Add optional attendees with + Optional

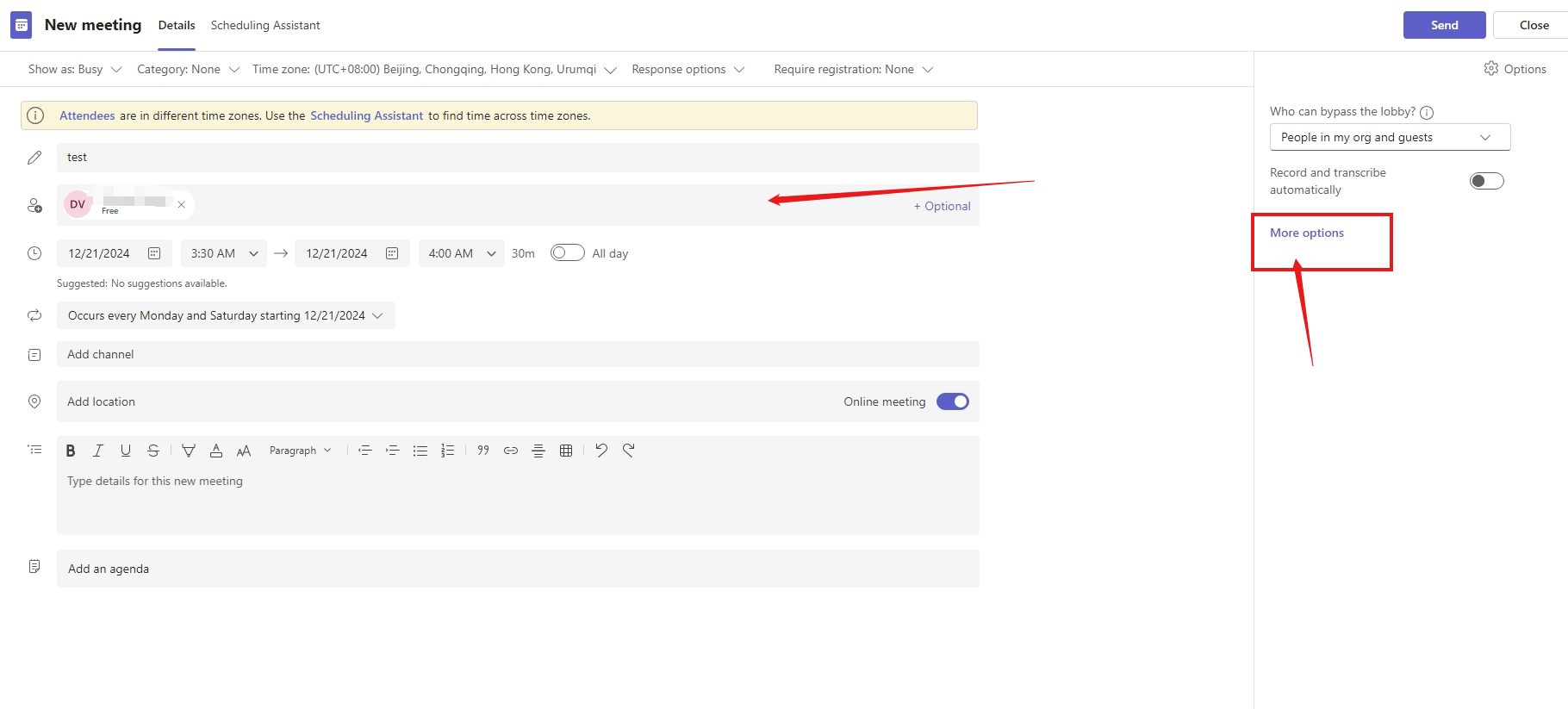pyautogui.click(x=943, y=206)
